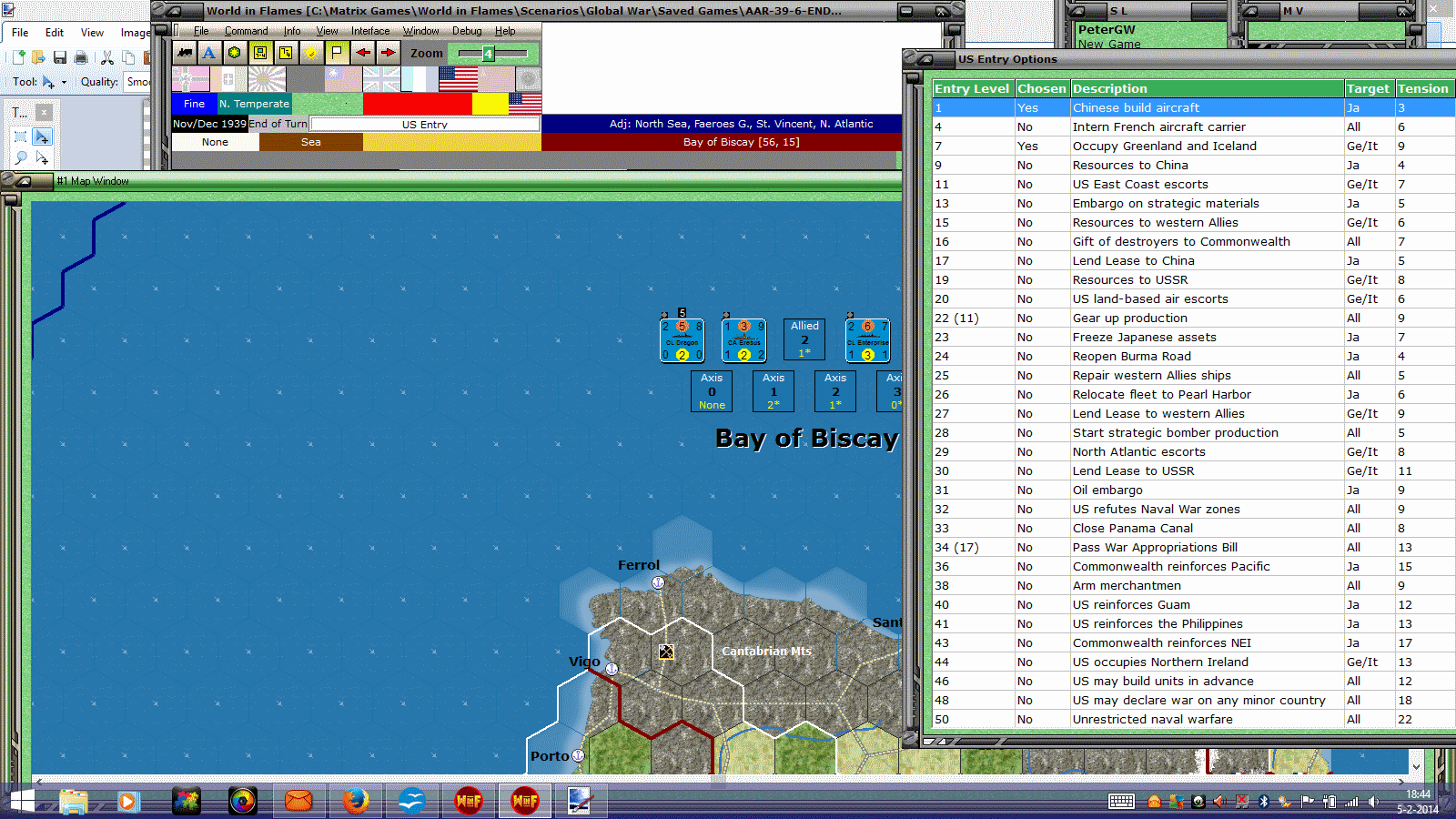Click the Allied 2 sea box
The image size is (1456, 819).
coord(804,339)
